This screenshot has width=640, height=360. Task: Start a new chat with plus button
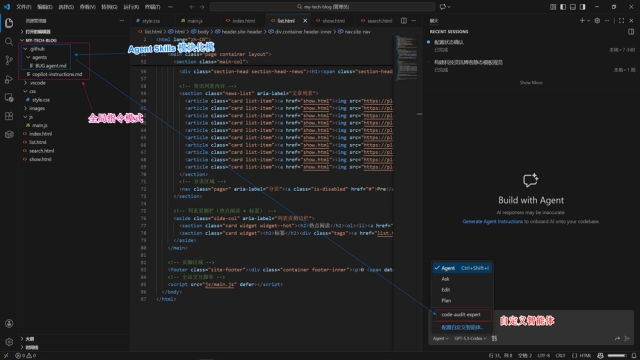pos(582,20)
